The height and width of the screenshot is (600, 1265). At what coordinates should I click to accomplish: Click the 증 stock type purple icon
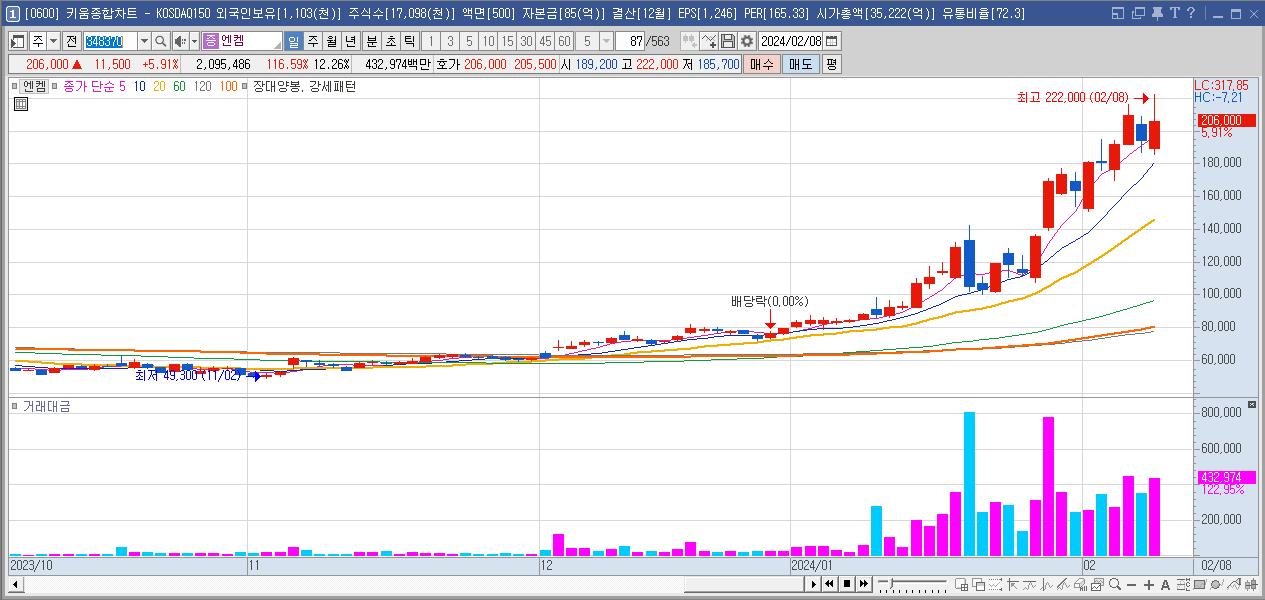211,41
